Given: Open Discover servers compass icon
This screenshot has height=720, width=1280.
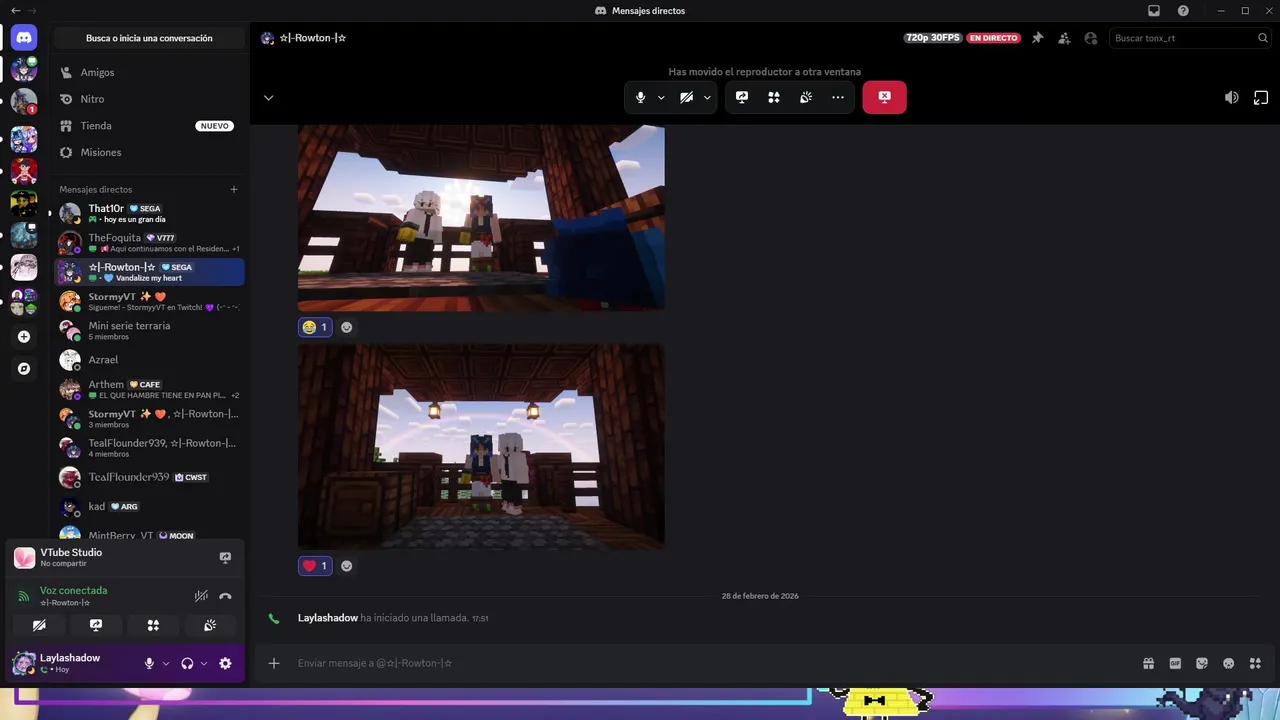Looking at the screenshot, I should click(x=24, y=368).
